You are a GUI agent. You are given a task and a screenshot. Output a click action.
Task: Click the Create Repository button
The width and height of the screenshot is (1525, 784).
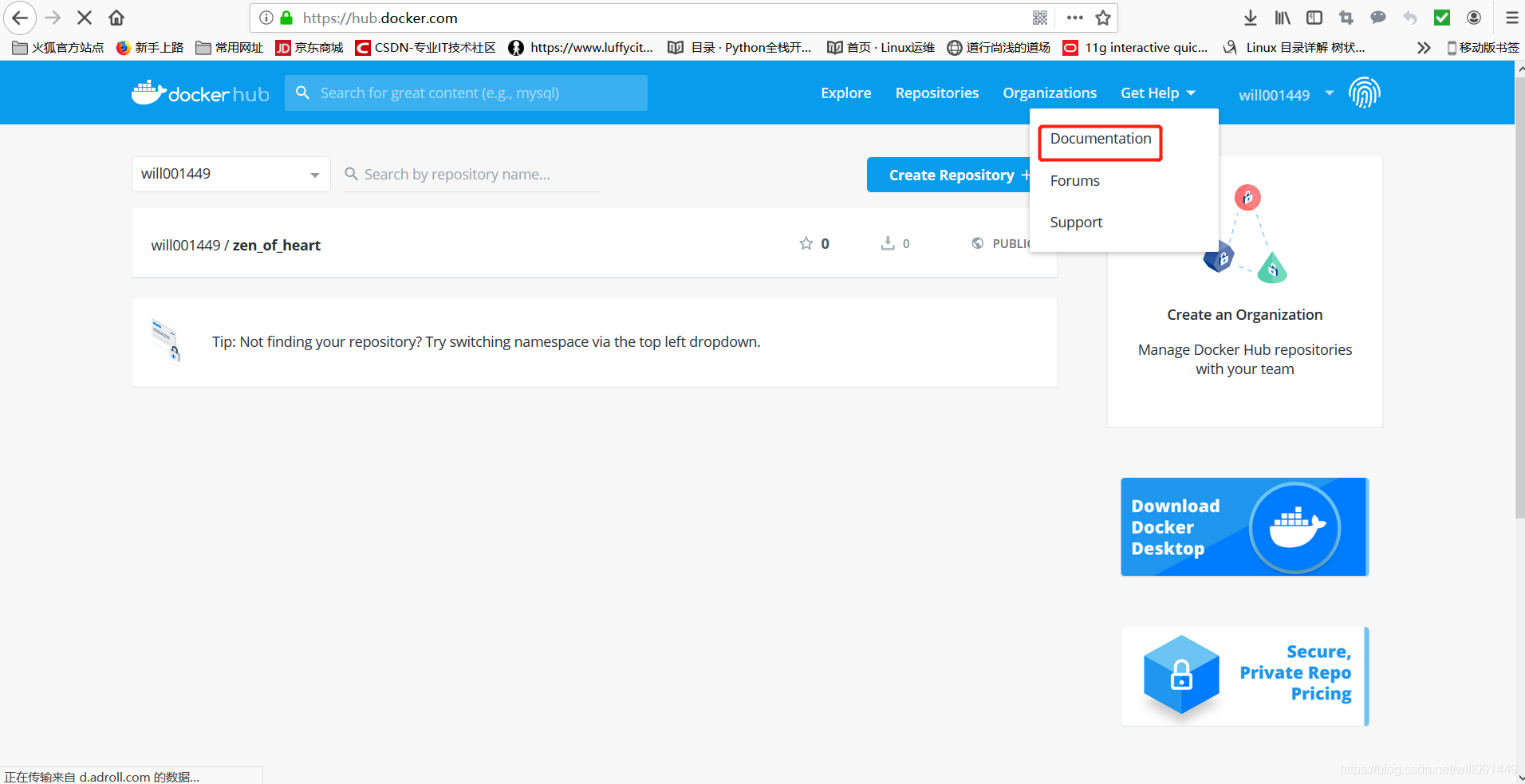coord(949,175)
